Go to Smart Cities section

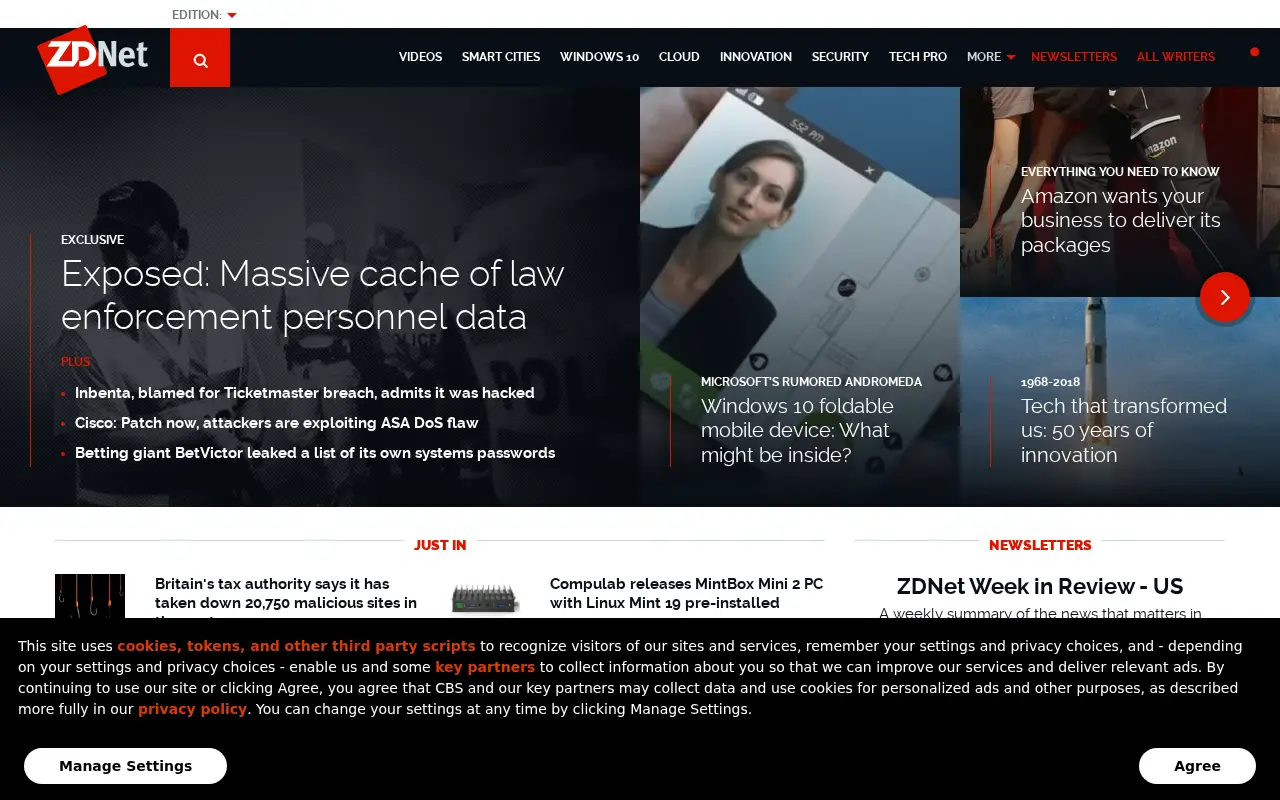(x=501, y=57)
